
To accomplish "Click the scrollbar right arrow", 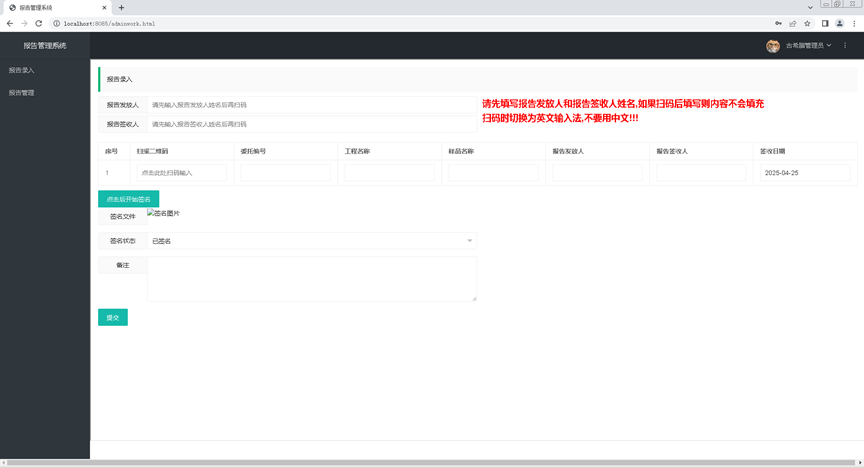I will (x=860, y=463).
